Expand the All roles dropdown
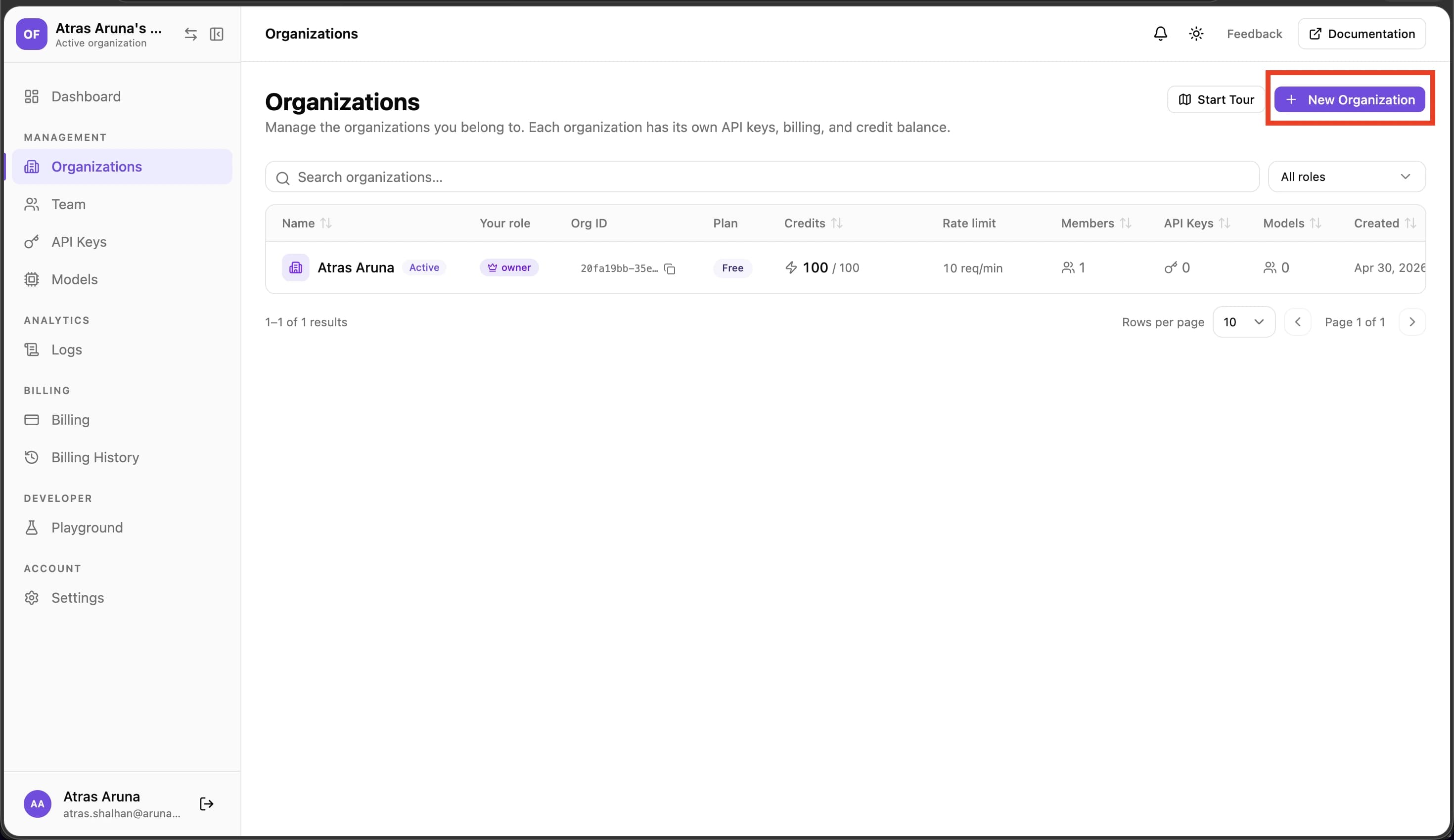Image resolution: width=1454 pixels, height=840 pixels. tap(1346, 177)
